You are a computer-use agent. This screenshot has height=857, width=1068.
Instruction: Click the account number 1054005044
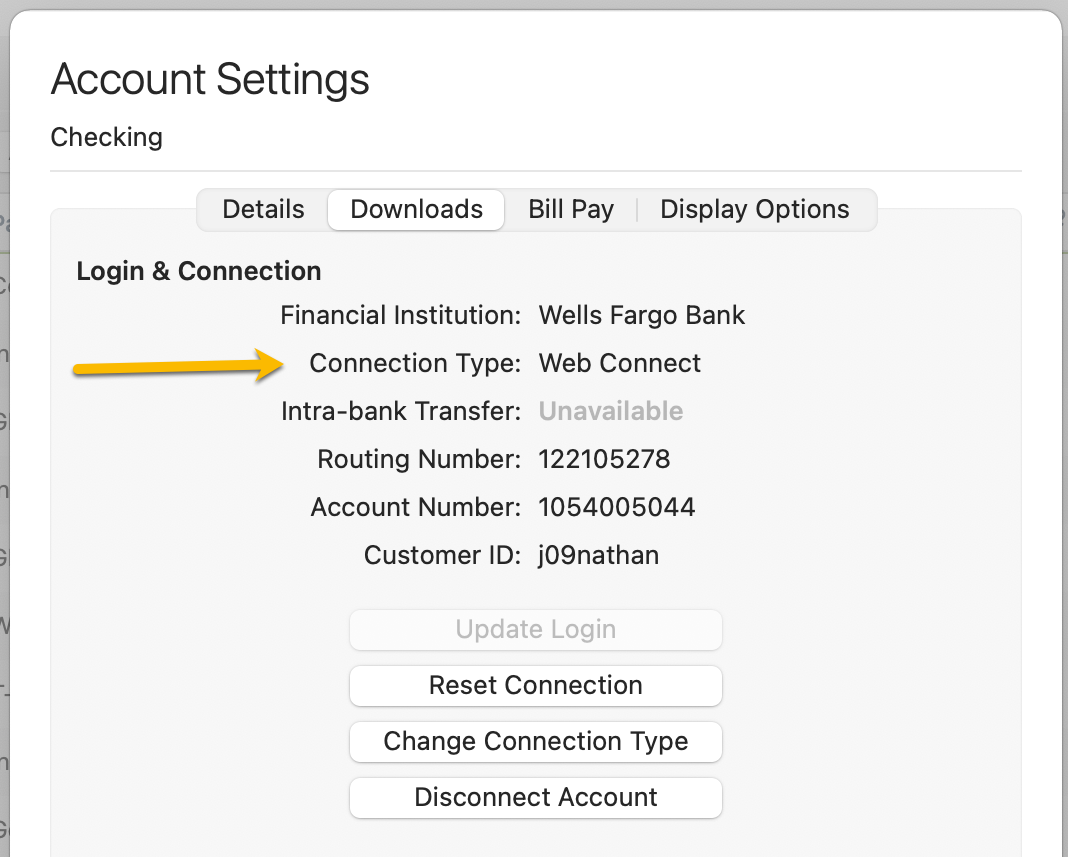[x=617, y=508]
